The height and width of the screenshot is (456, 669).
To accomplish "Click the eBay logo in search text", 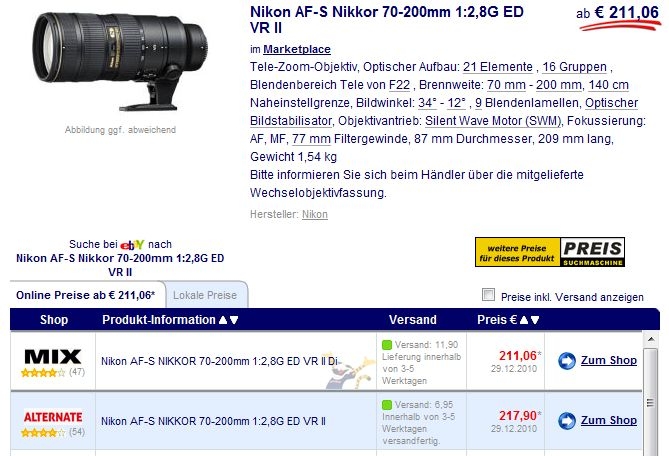I will point(132,245).
